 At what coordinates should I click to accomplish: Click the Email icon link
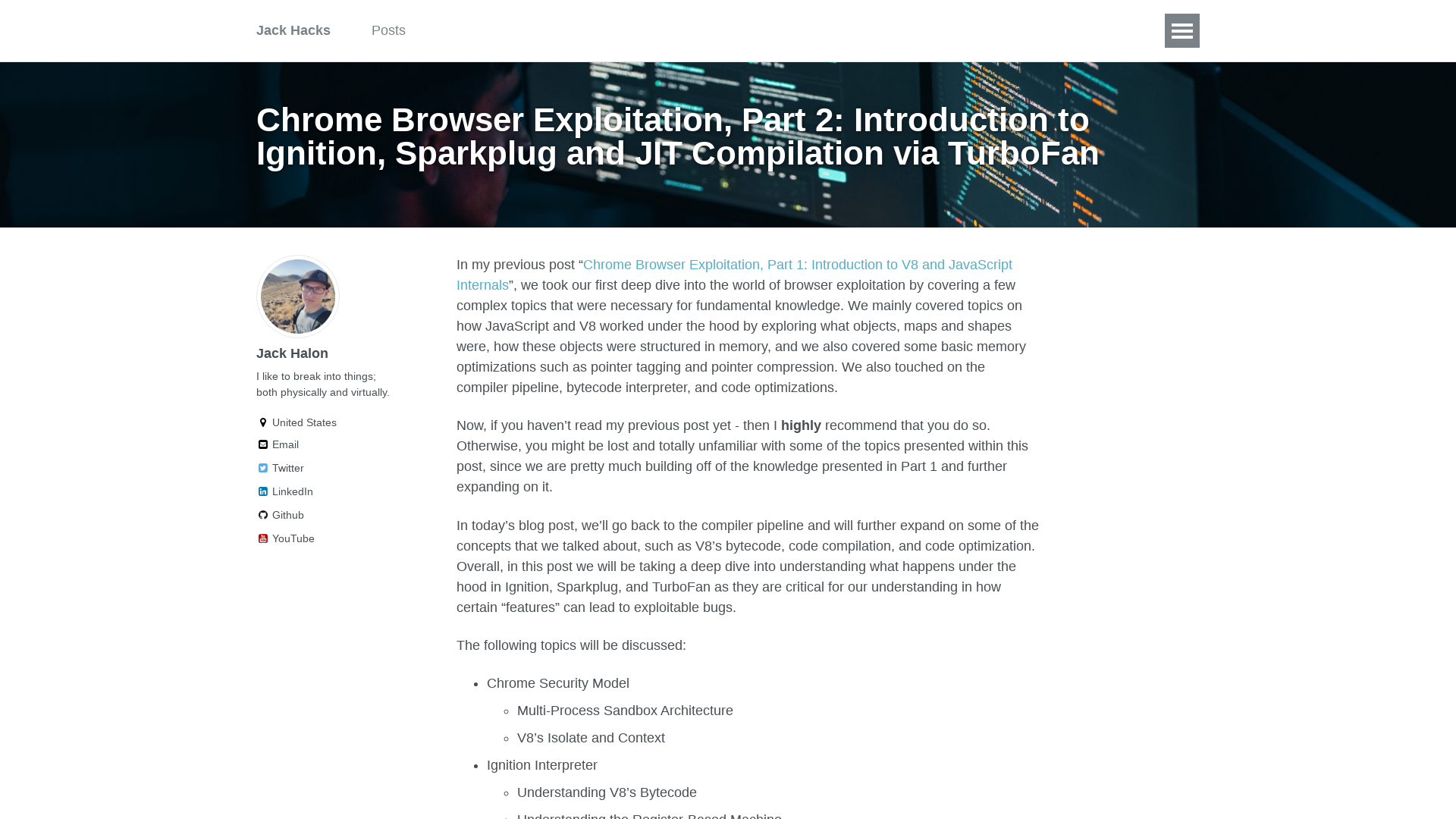pos(262,444)
